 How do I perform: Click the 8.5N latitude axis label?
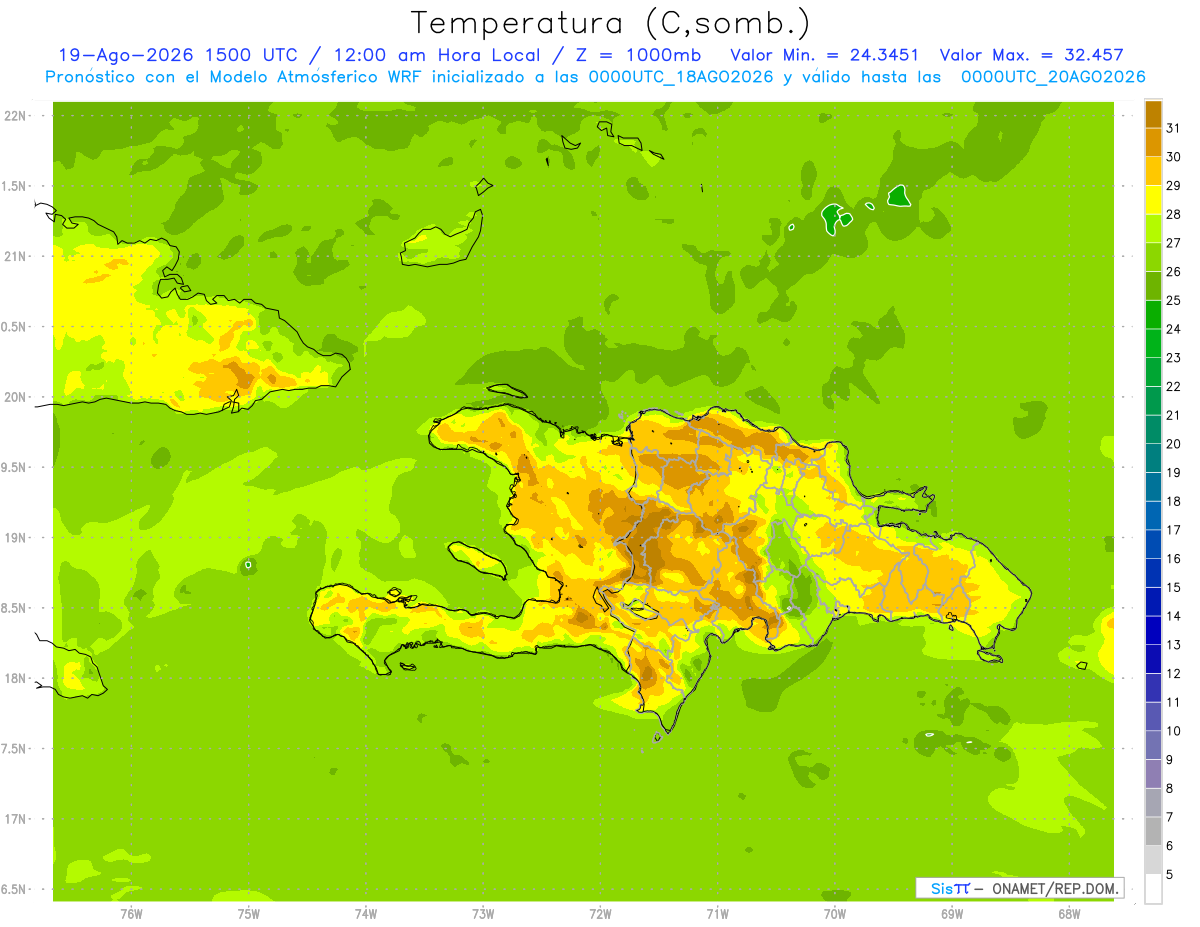(x=15, y=608)
